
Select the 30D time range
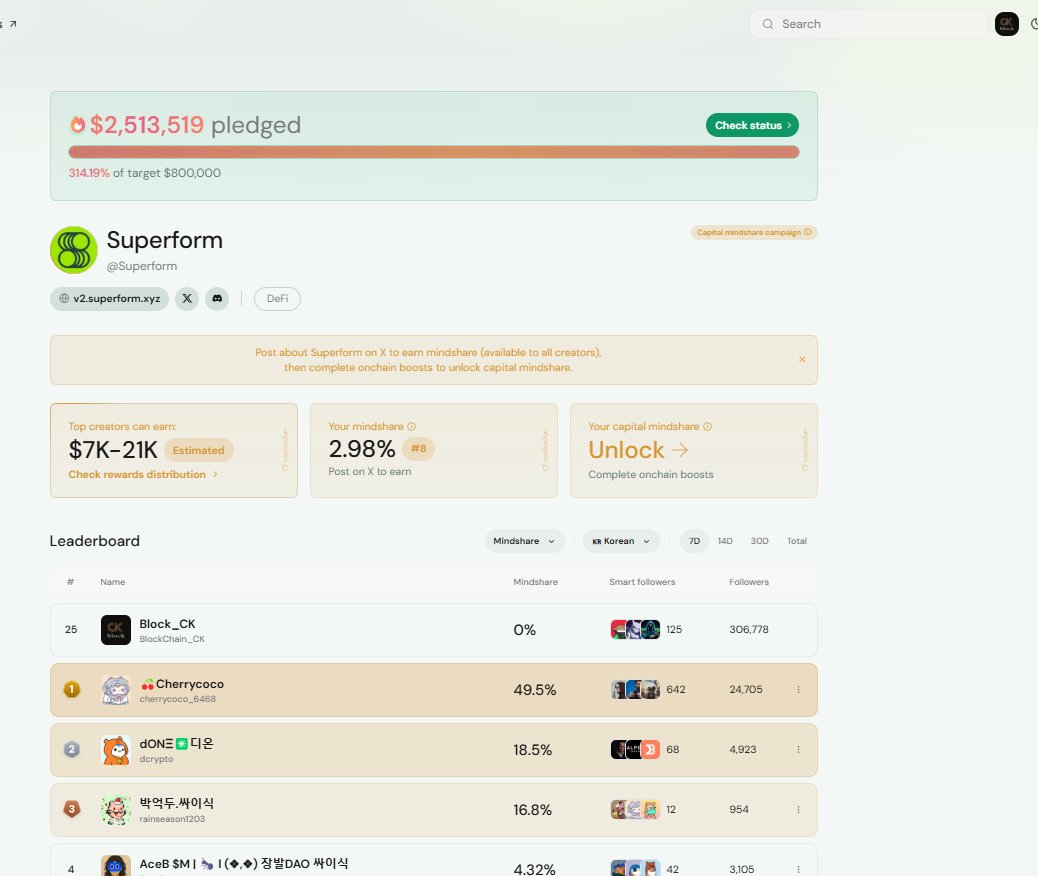tap(759, 541)
